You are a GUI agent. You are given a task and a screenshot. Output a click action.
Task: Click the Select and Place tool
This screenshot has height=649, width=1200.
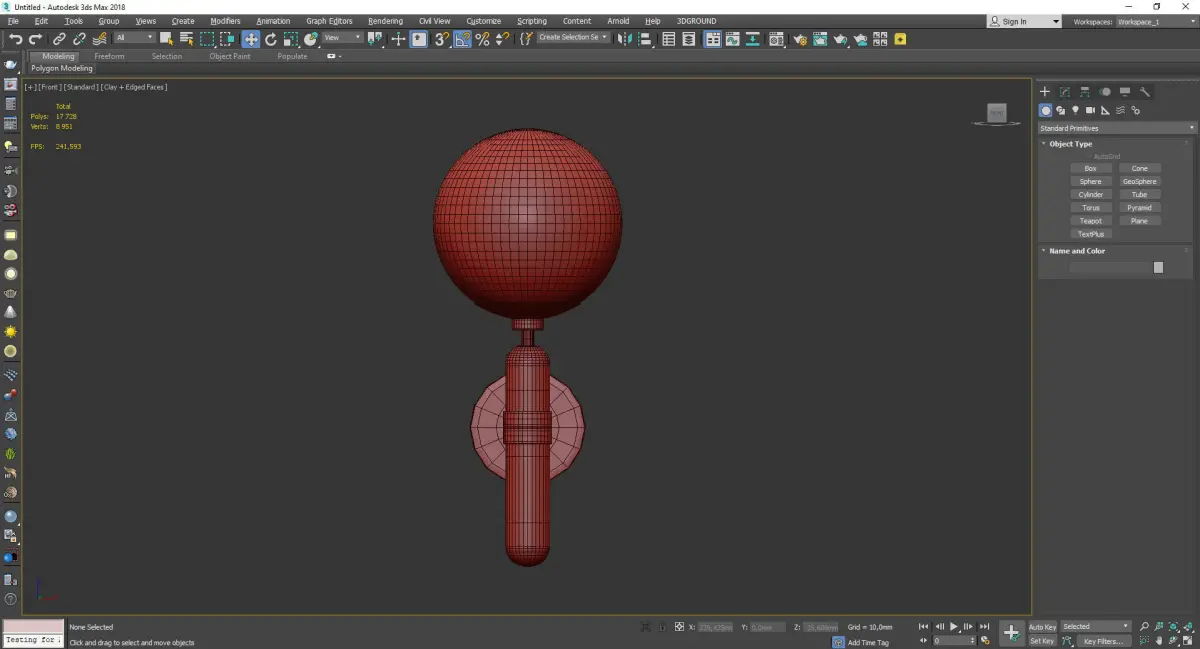(x=311, y=39)
